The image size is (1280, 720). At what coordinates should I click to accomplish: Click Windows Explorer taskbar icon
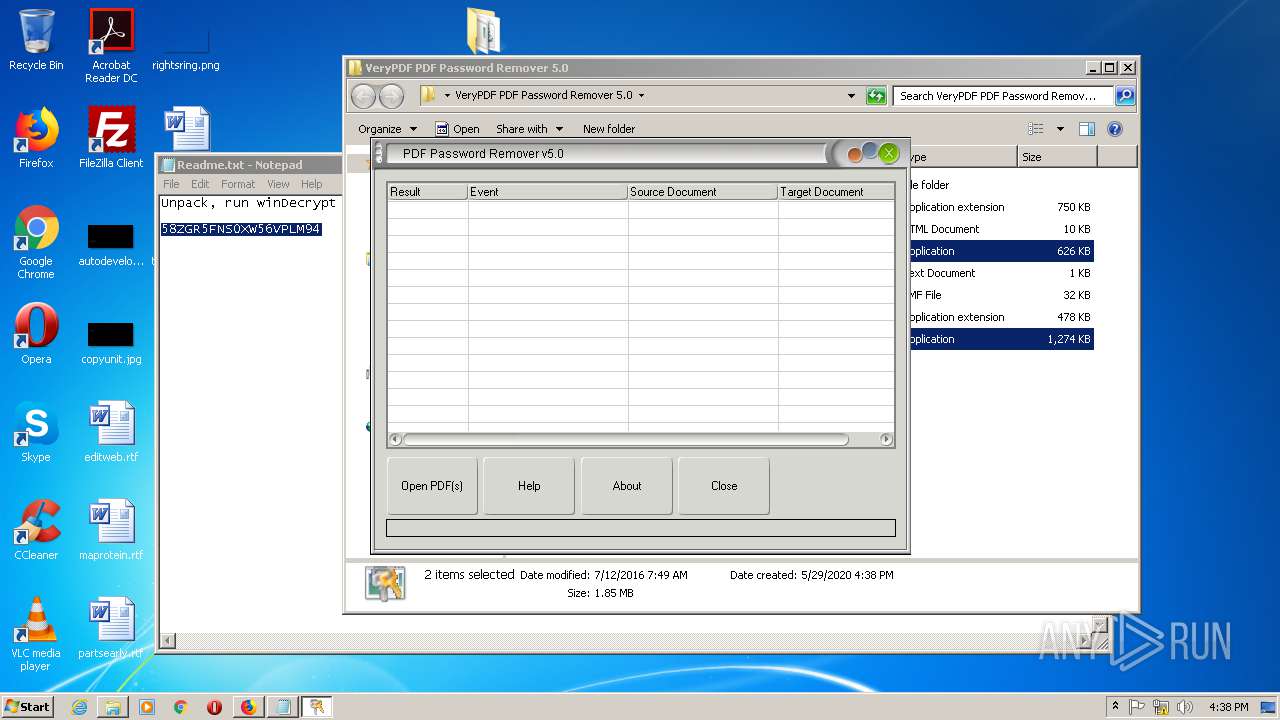click(113, 707)
